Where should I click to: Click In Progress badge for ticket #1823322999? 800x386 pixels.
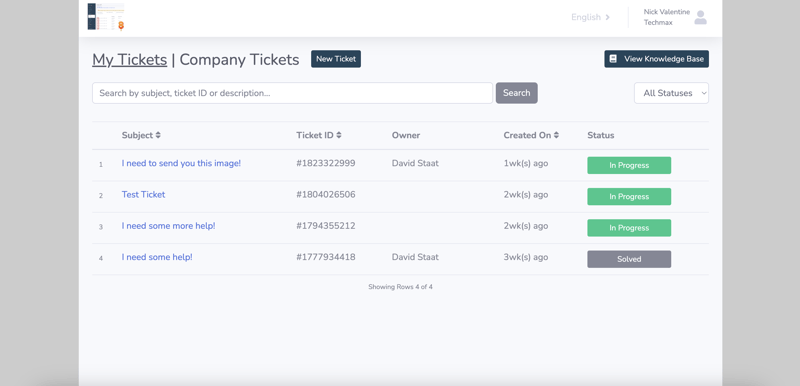pyautogui.click(x=629, y=165)
